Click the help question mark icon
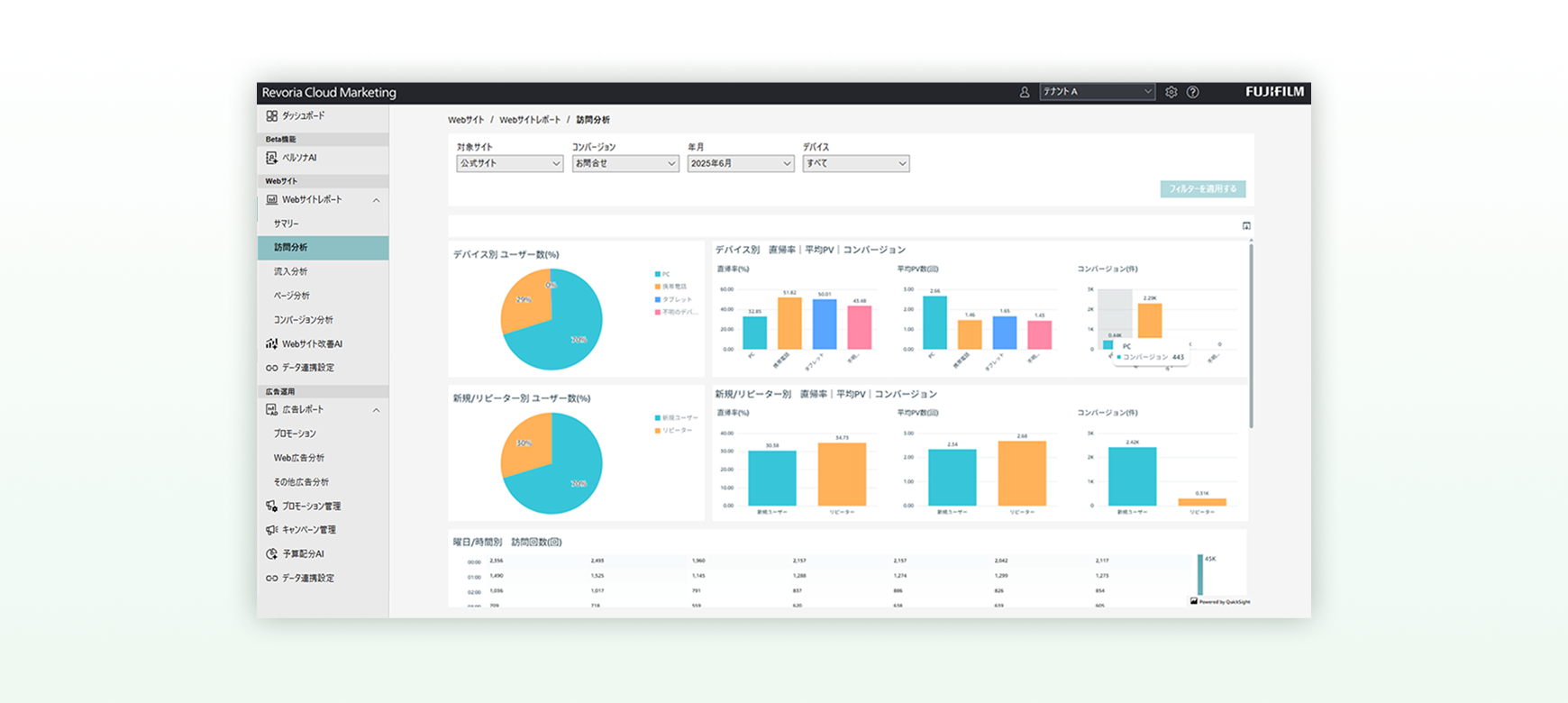Viewport: 1568px width, 703px height. coord(1192,92)
